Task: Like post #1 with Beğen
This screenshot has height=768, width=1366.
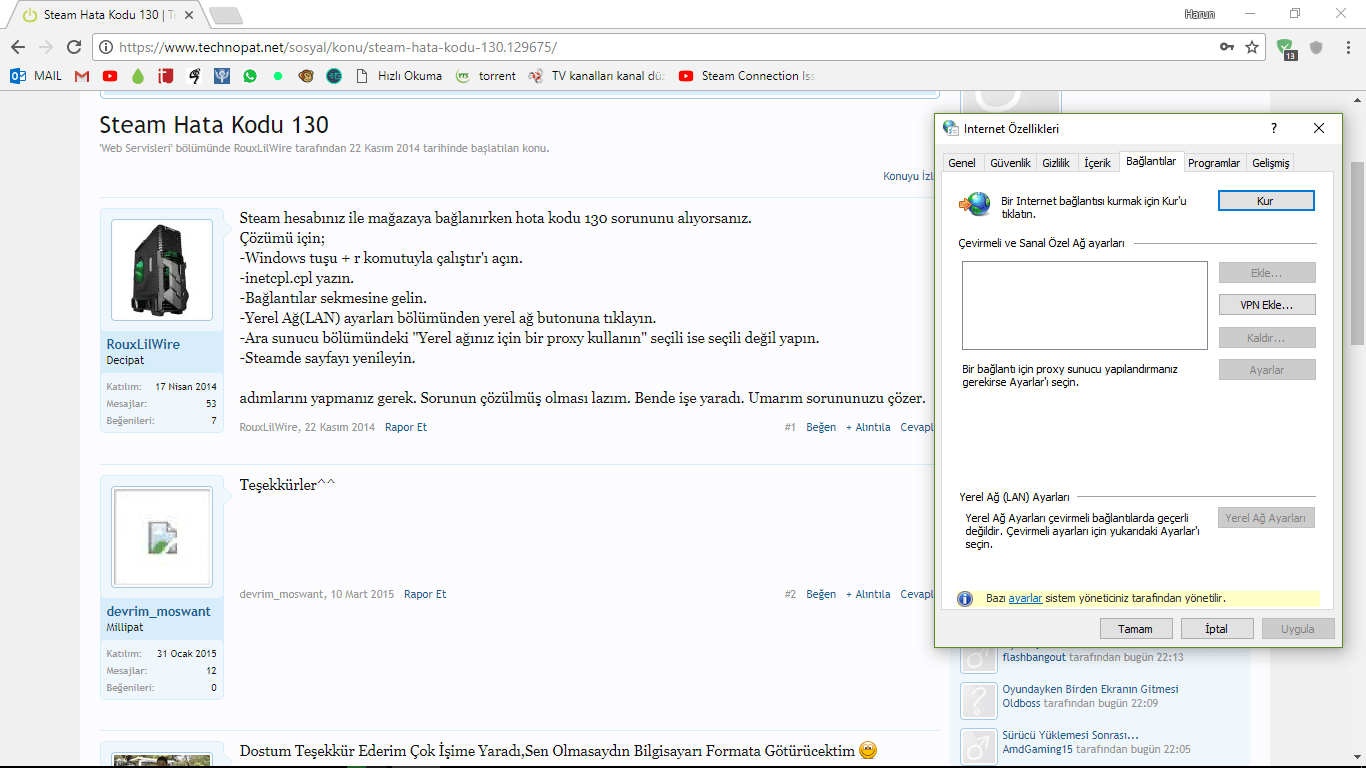Action: coord(821,427)
